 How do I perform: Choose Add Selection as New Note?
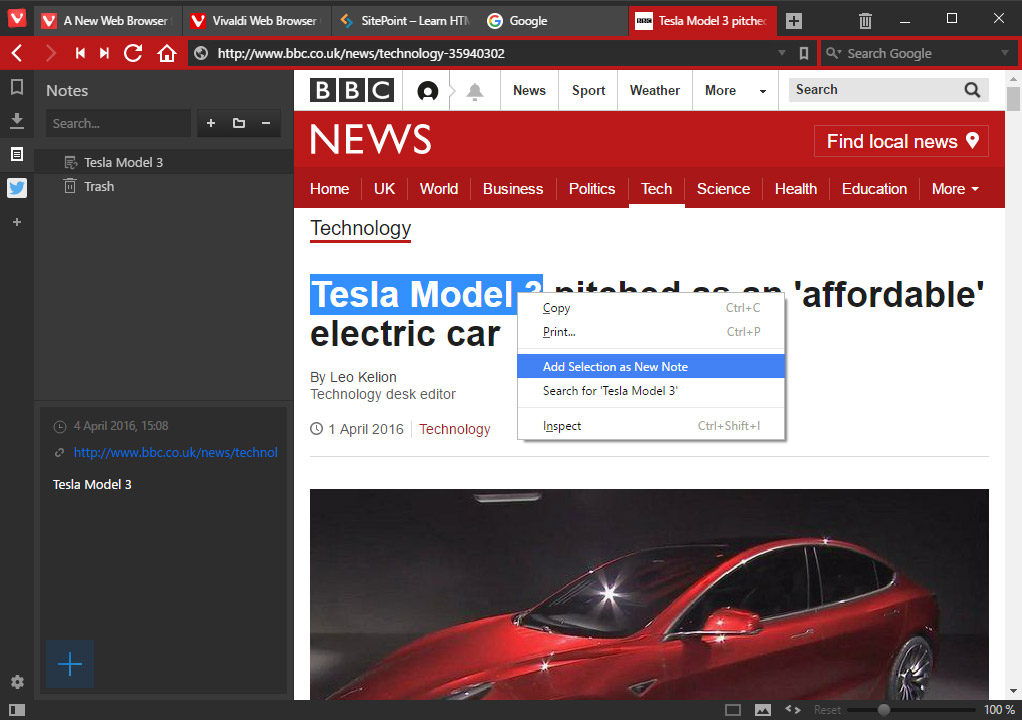pyautogui.click(x=615, y=367)
